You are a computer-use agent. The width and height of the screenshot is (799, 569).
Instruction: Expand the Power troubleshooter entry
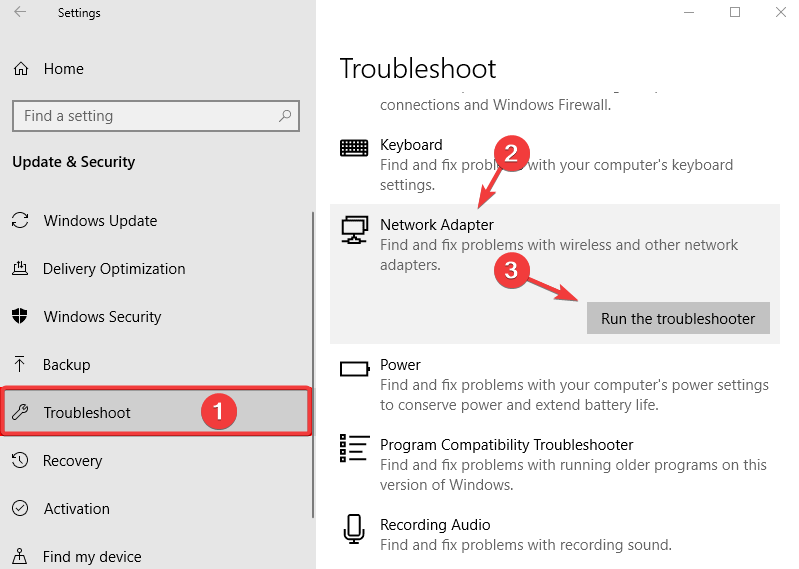click(x=555, y=385)
